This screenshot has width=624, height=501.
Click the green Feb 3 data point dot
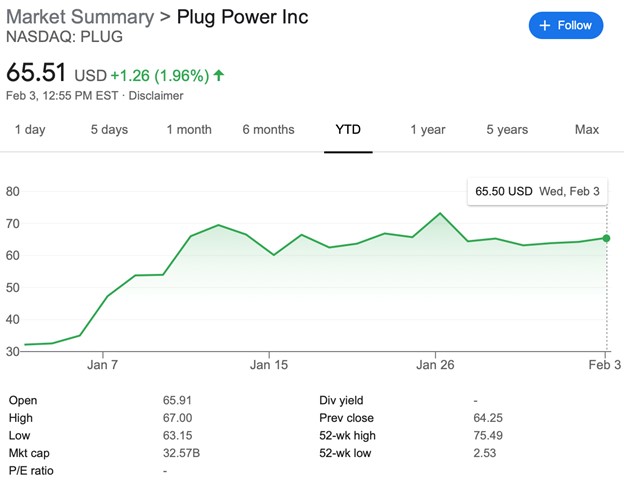click(x=606, y=238)
